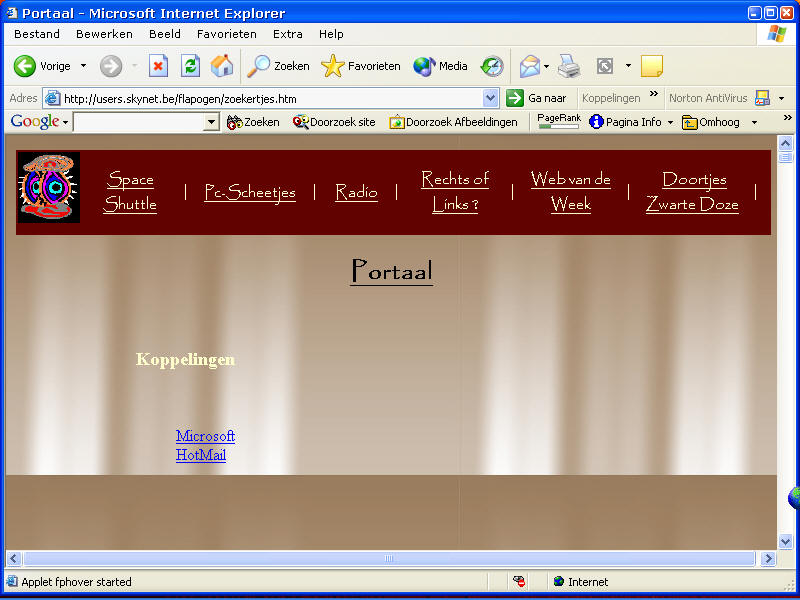Viewport: 800px width, 600px height.
Task: Click the horizontal scrollbar right arrow
Action: pos(768,559)
